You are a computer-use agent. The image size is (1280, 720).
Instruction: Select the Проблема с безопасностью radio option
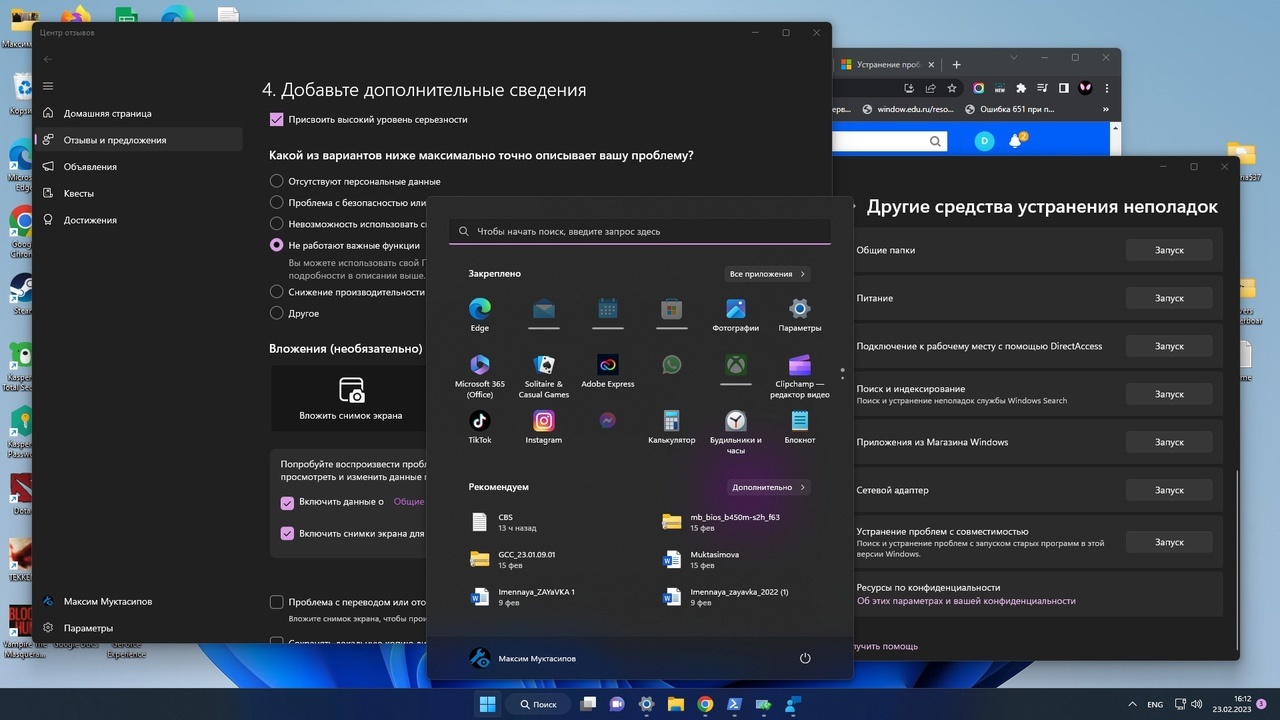[x=277, y=202]
